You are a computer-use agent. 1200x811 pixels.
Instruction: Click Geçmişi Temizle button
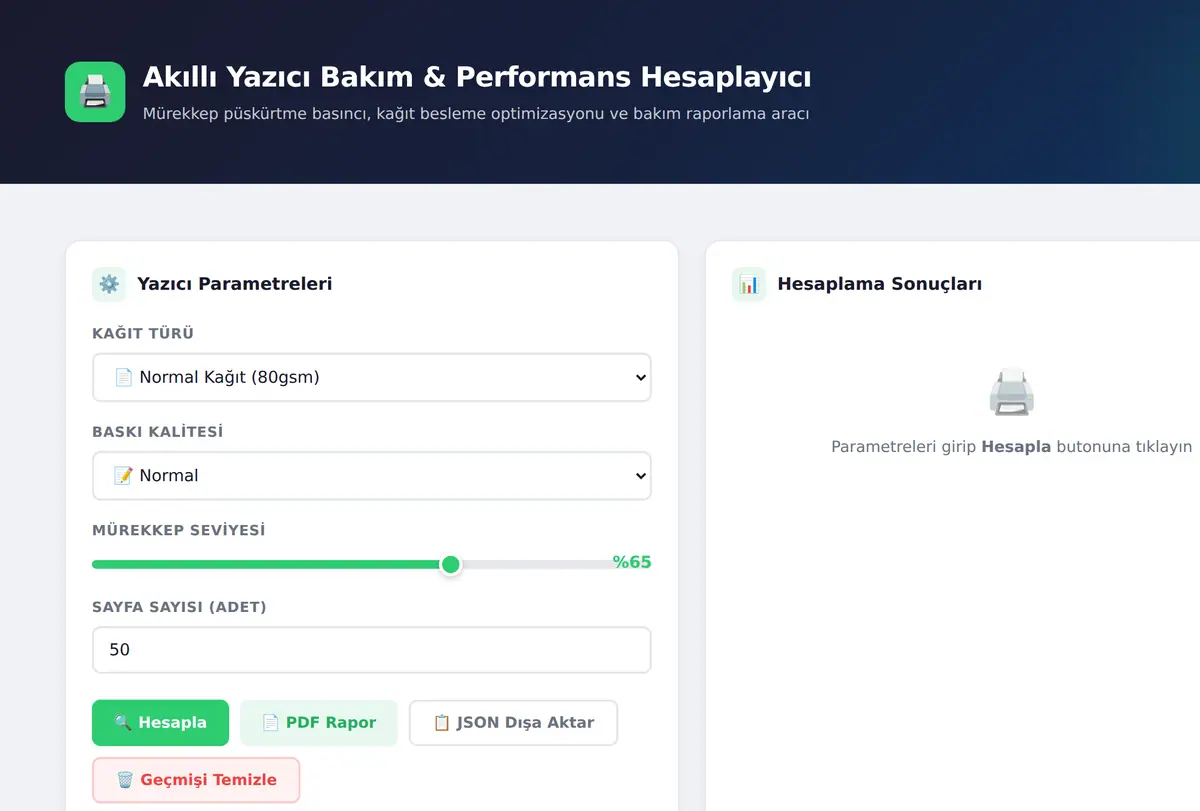point(196,780)
